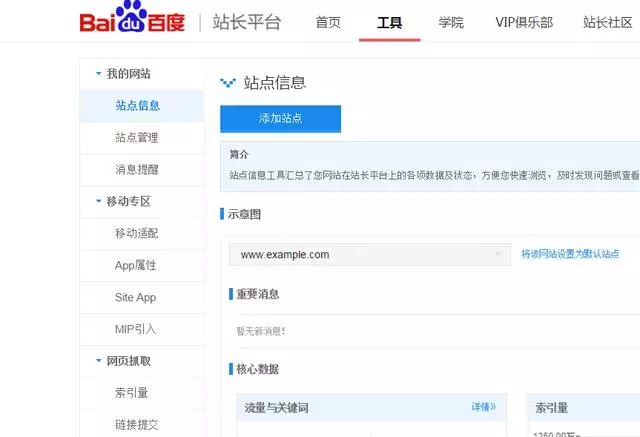Click the 添加站点 button
The image size is (640, 437).
[x=280, y=119]
